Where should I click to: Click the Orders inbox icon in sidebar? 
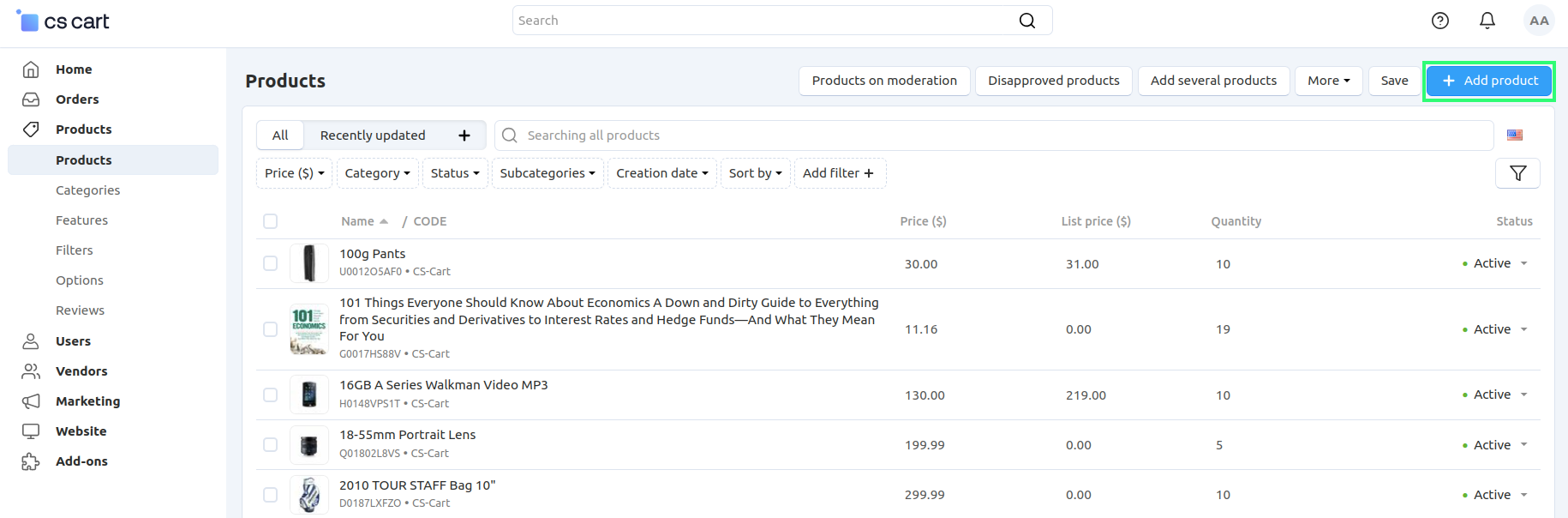click(x=31, y=99)
